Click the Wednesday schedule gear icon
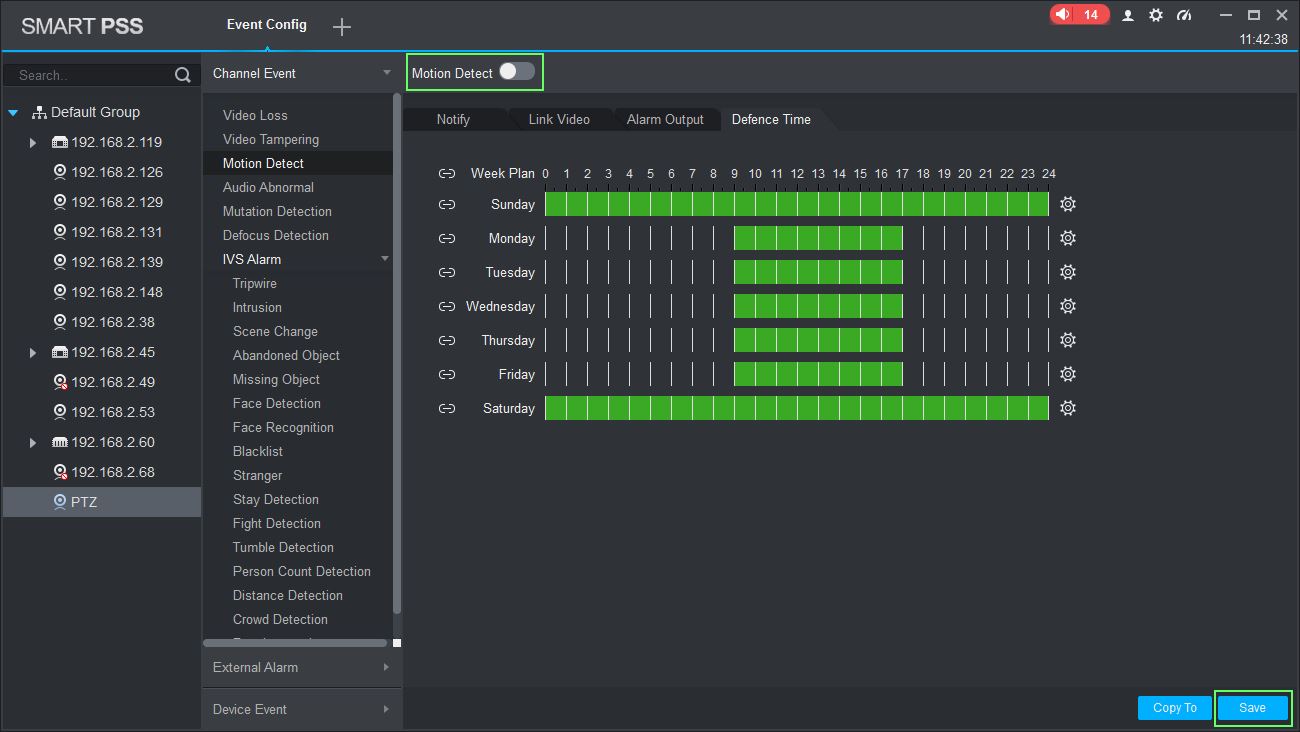The width and height of the screenshot is (1300, 732). (1067, 306)
